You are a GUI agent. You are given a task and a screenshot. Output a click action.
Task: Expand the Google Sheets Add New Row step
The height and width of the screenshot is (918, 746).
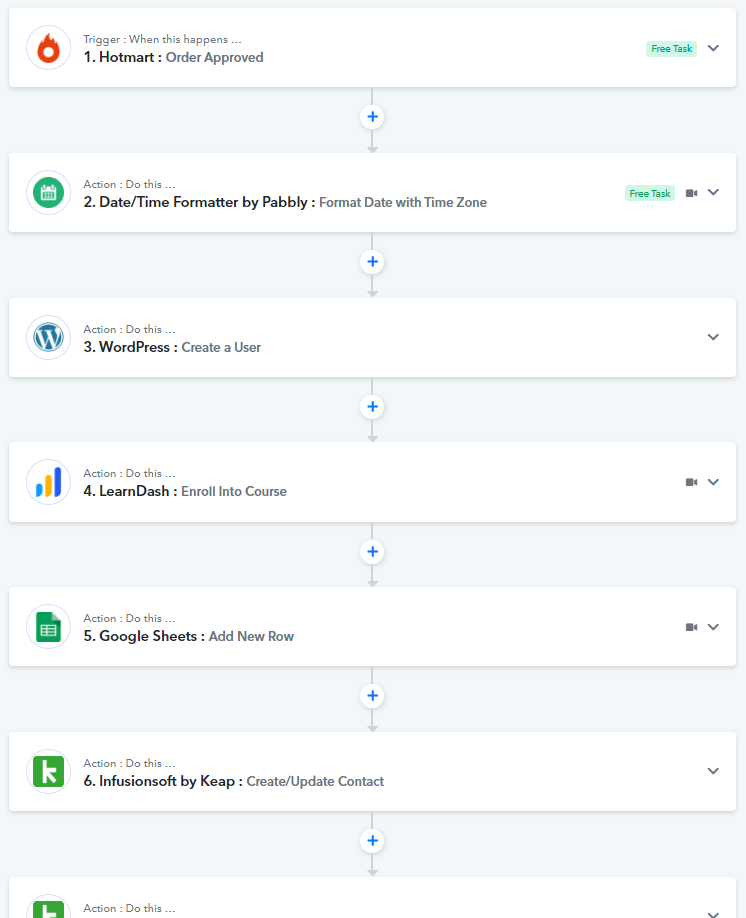pos(713,626)
